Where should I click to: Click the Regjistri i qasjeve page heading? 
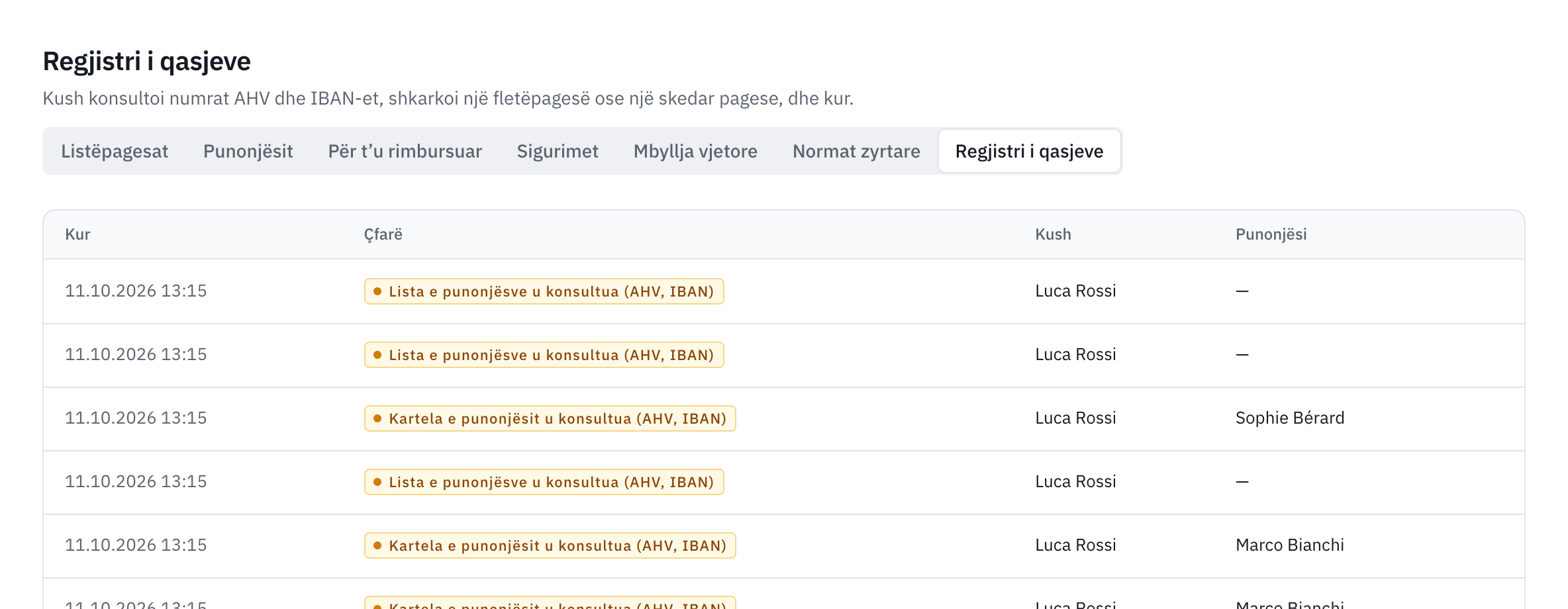pos(147,62)
